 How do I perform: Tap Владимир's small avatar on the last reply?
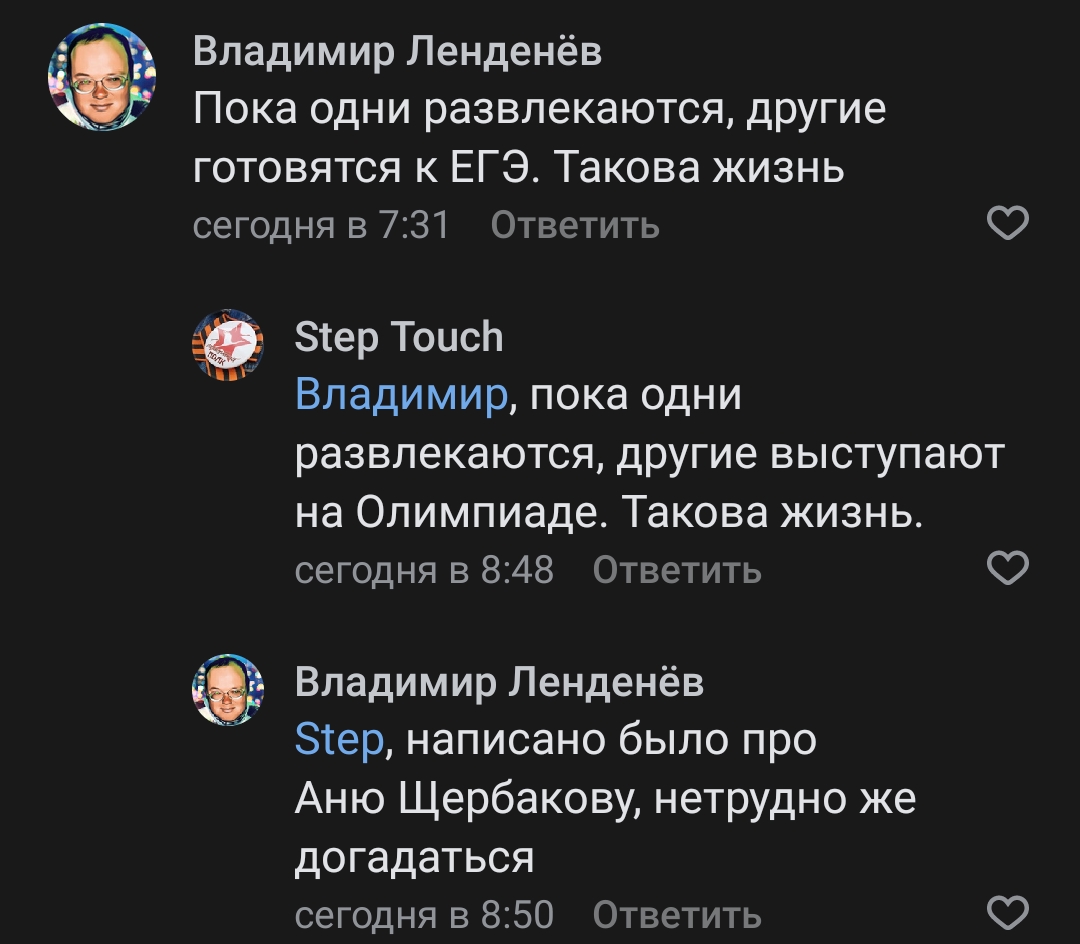point(228,690)
